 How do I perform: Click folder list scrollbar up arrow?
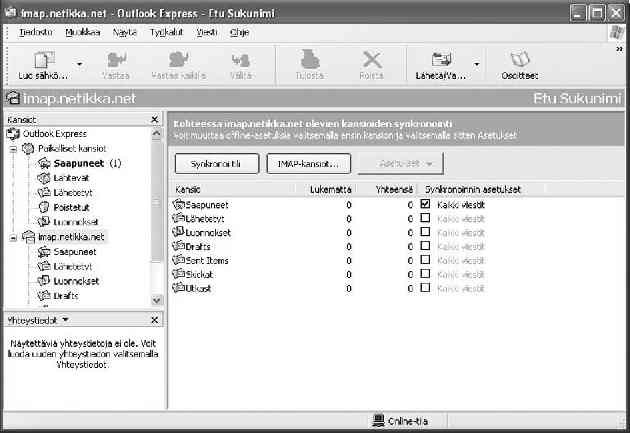pos(157,133)
